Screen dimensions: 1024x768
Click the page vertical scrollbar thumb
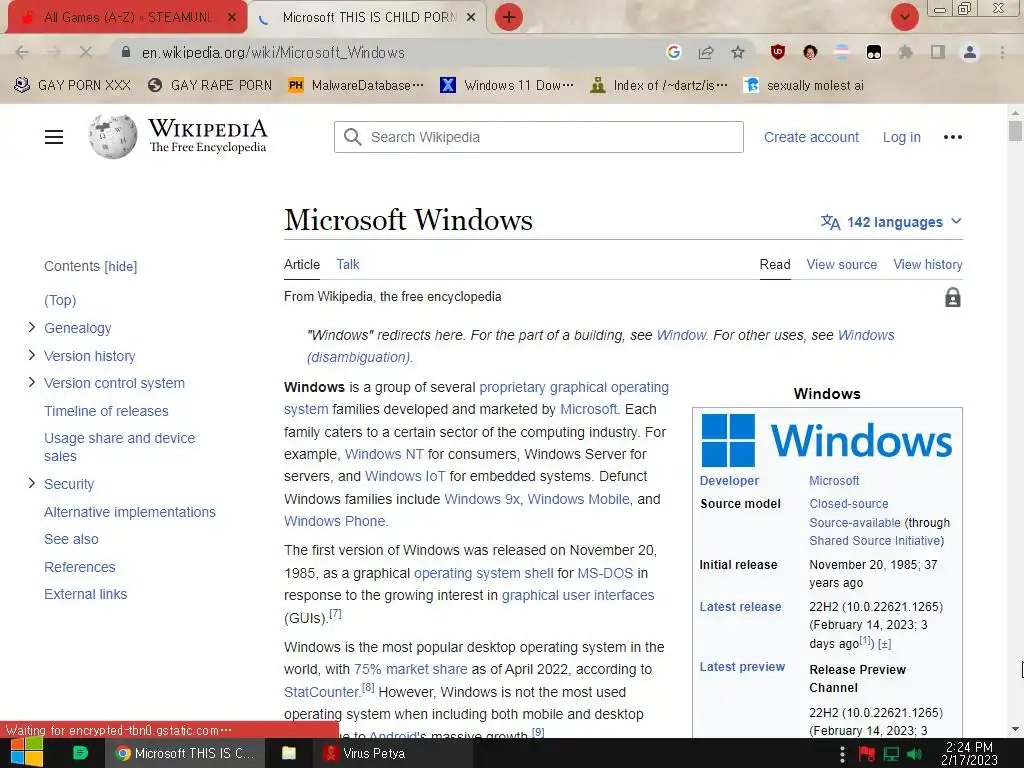[x=1015, y=130]
